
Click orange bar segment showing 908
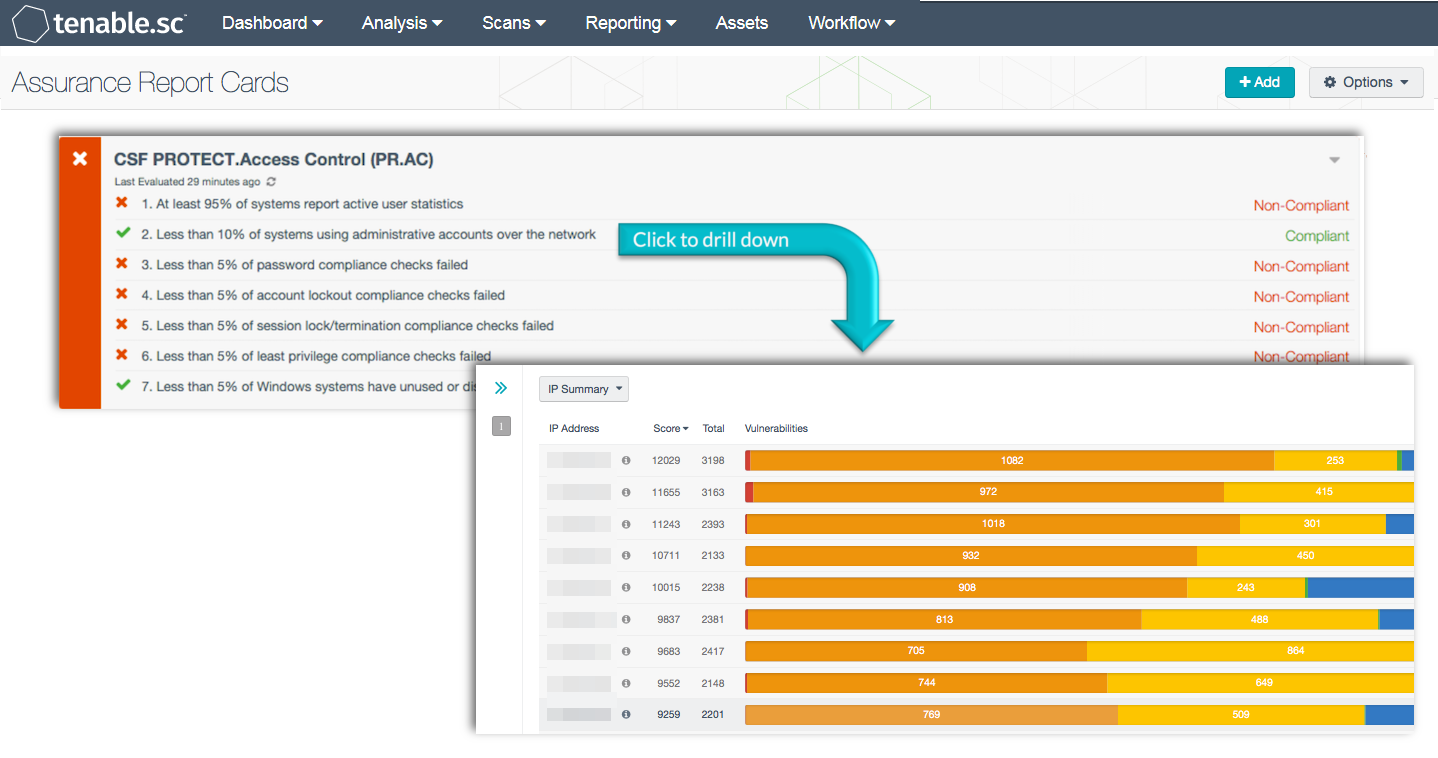click(967, 588)
